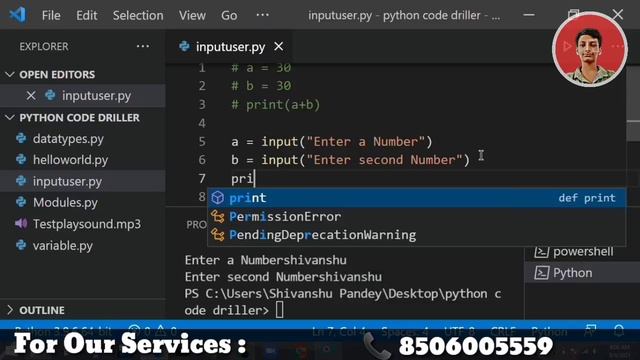Viewport: 640px width, 360px height.
Task: Click line 6 code with second input
Action: point(350,160)
